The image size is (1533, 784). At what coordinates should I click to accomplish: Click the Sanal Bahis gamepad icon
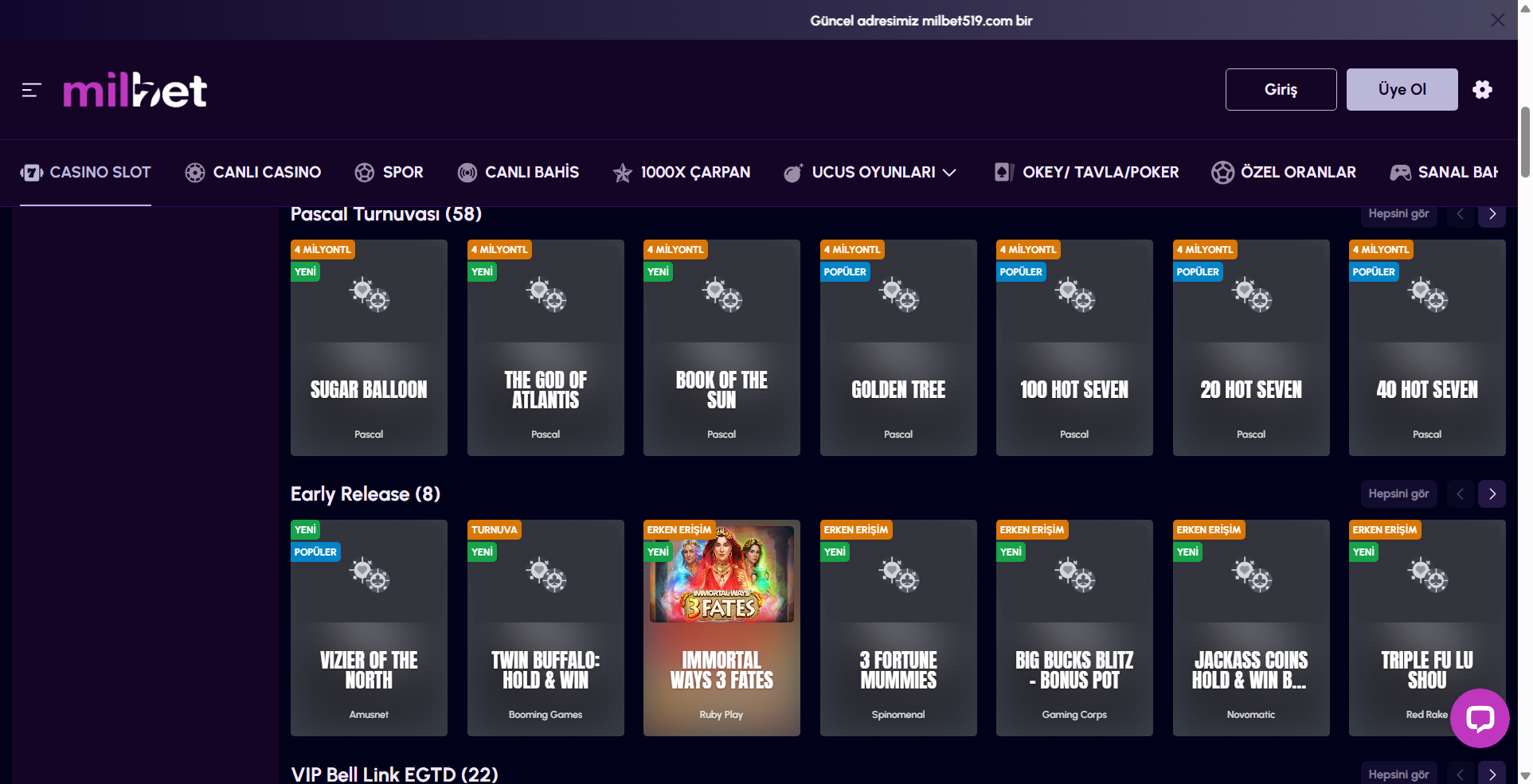pyautogui.click(x=1401, y=173)
